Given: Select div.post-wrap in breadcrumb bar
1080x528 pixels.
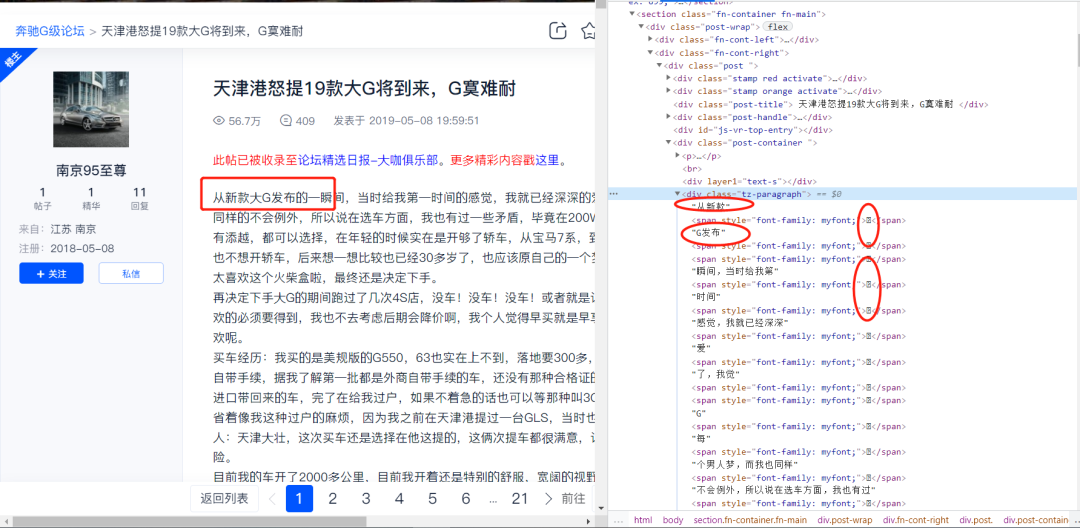Looking at the screenshot, I should [845, 520].
